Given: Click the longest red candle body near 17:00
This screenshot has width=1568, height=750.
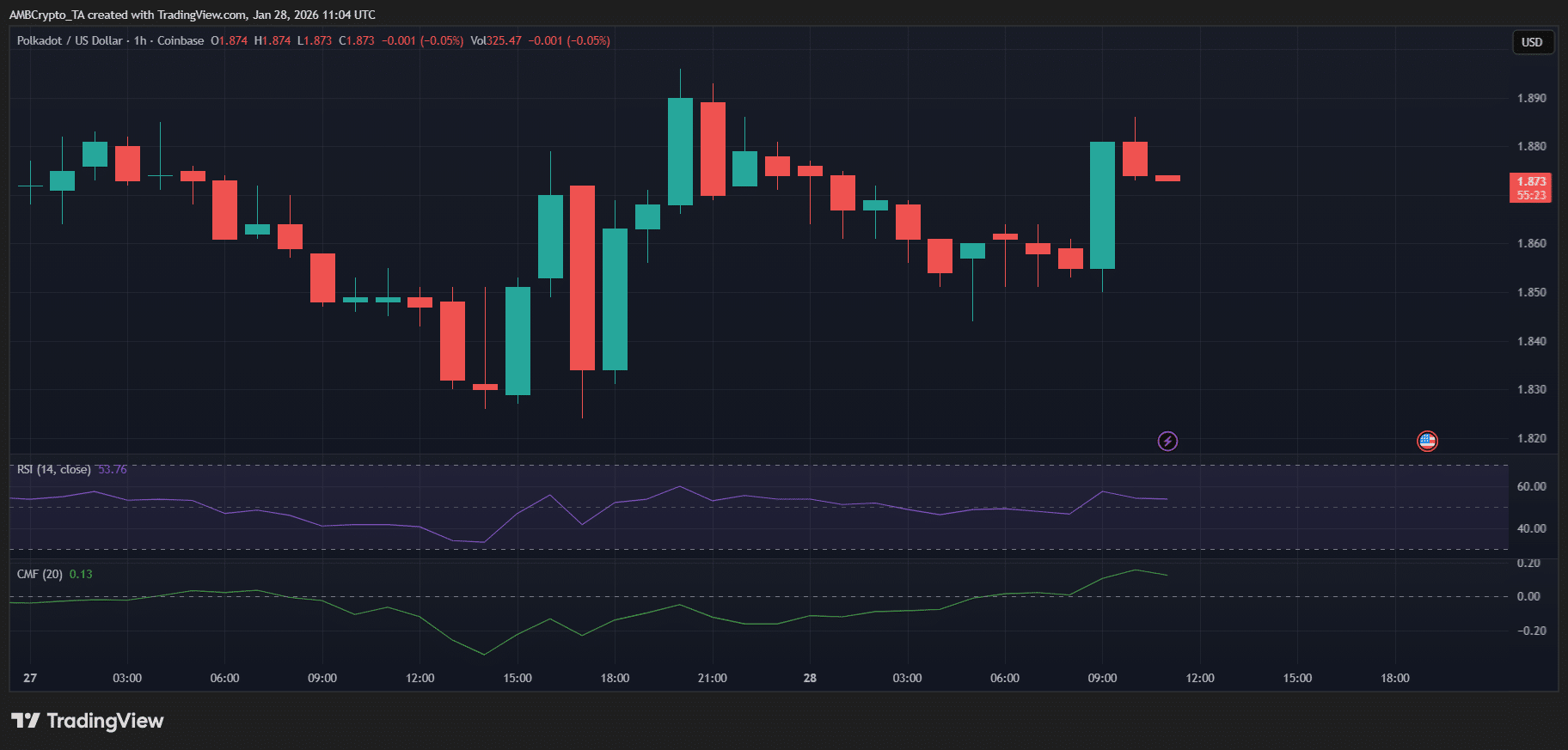Looking at the screenshot, I should [x=582, y=277].
